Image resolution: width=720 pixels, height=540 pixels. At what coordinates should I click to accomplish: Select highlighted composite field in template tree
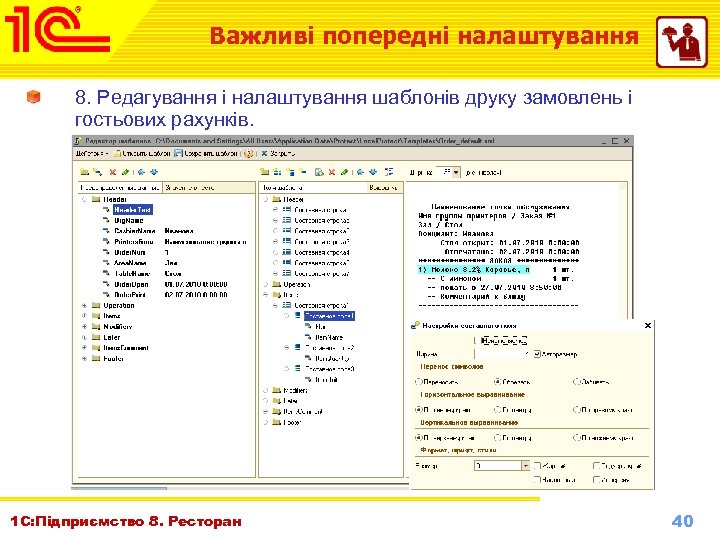329,316
